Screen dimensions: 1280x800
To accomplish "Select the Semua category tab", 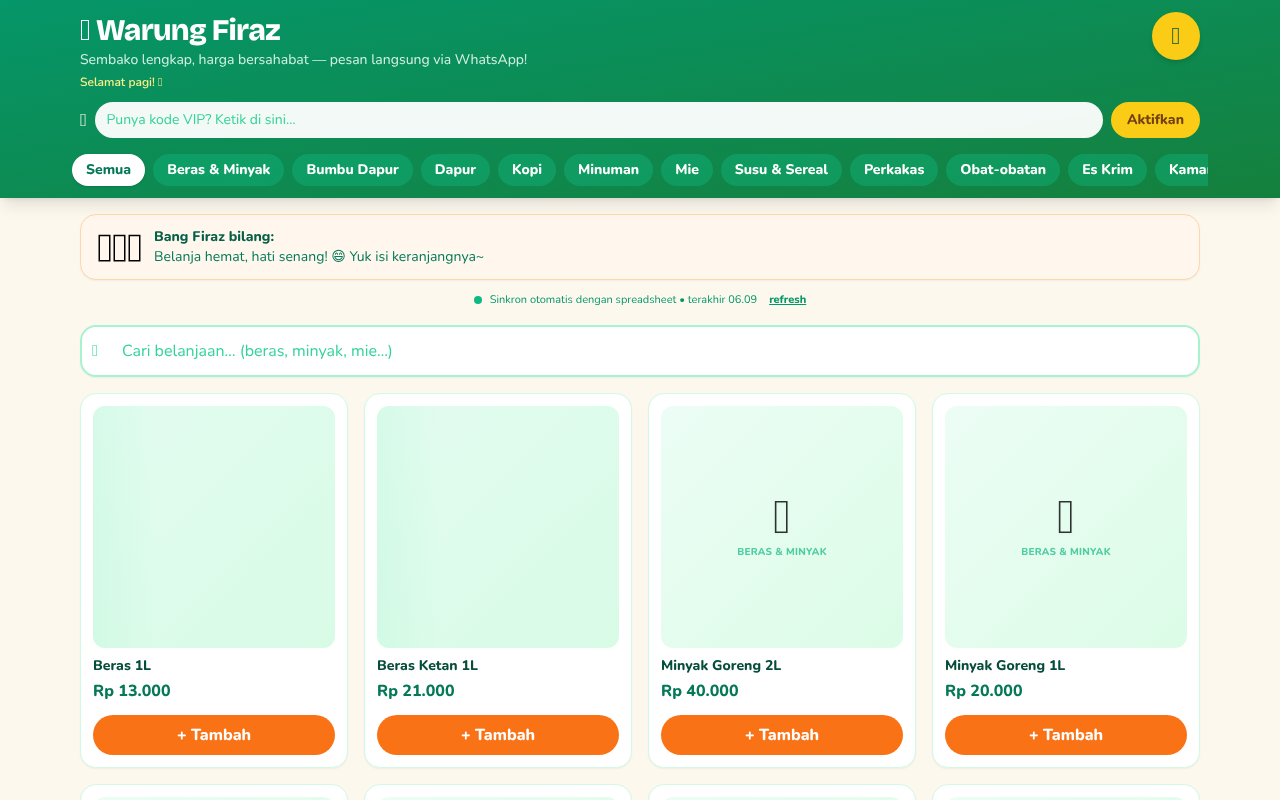I will click(x=108, y=170).
